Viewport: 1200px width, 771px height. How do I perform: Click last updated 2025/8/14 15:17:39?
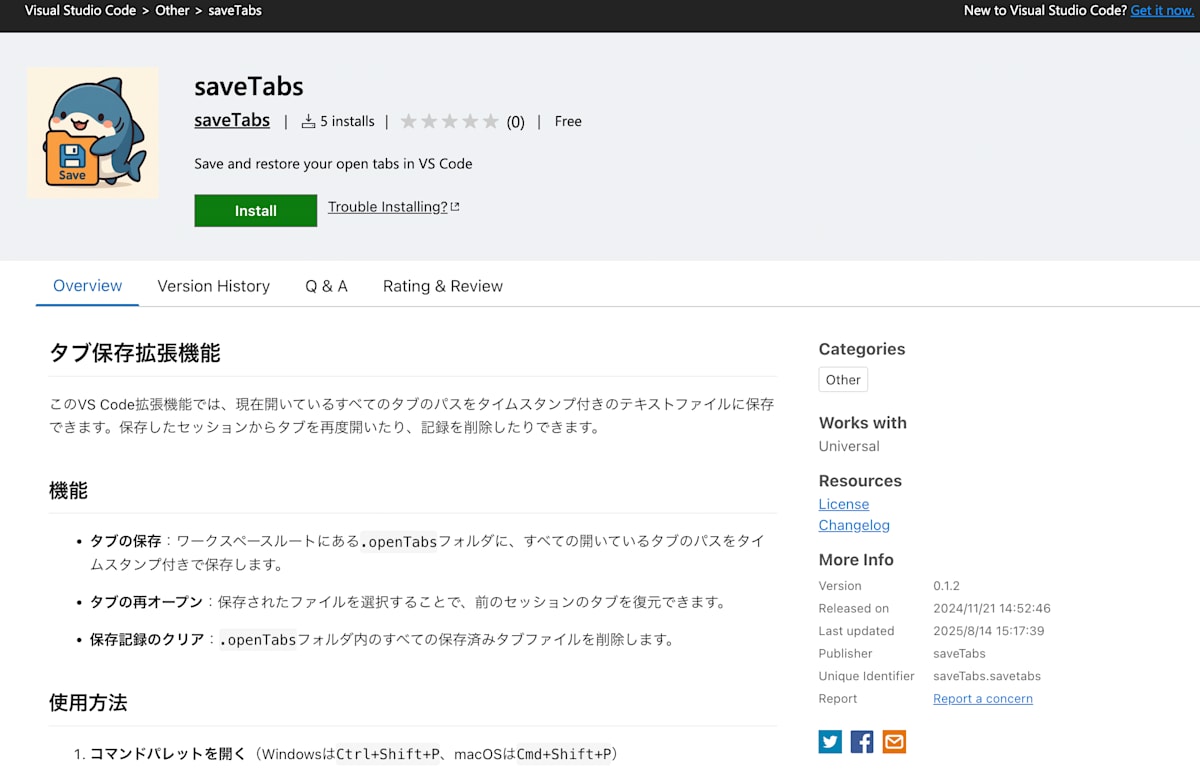pos(989,631)
